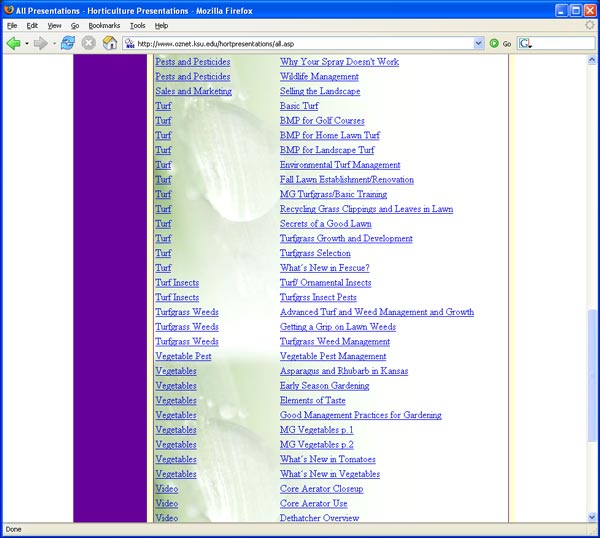Click the address bar URL field
600x538 pixels.
pos(304,44)
